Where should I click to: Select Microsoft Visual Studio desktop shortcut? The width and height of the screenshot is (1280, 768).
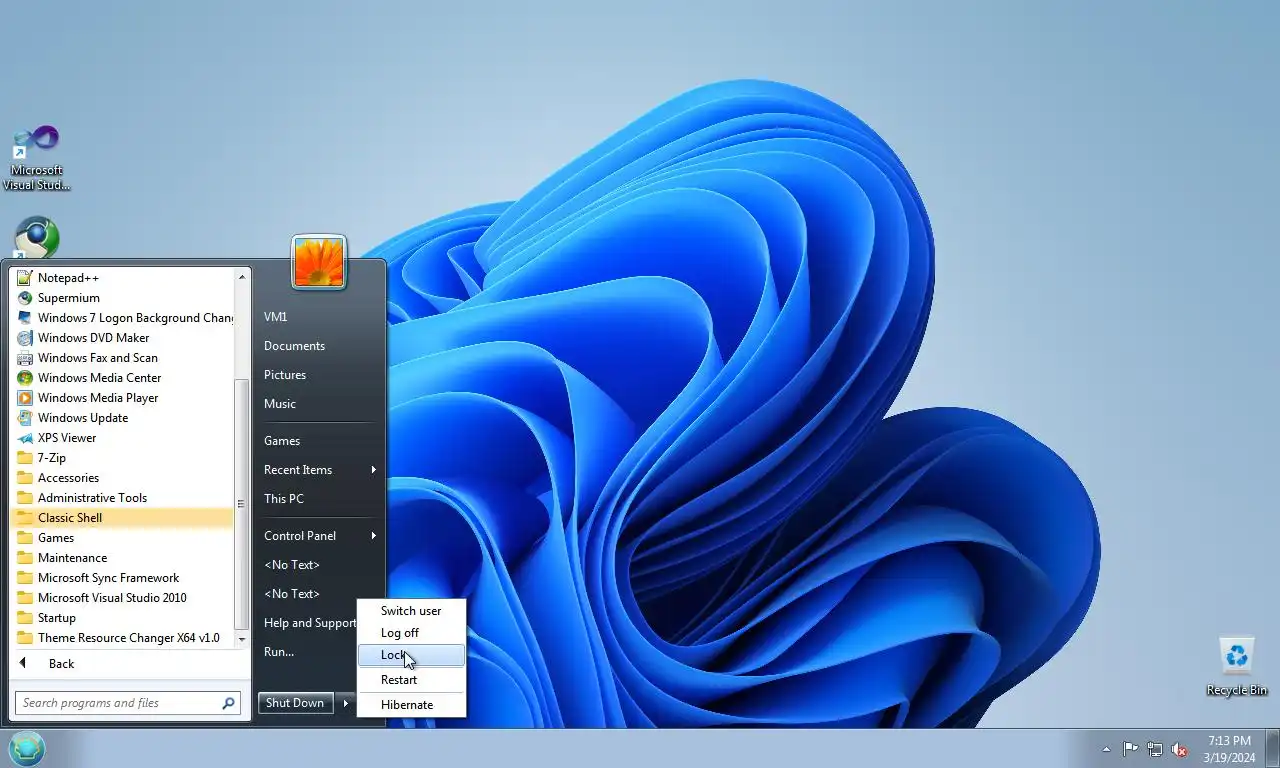pyautogui.click(x=37, y=158)
